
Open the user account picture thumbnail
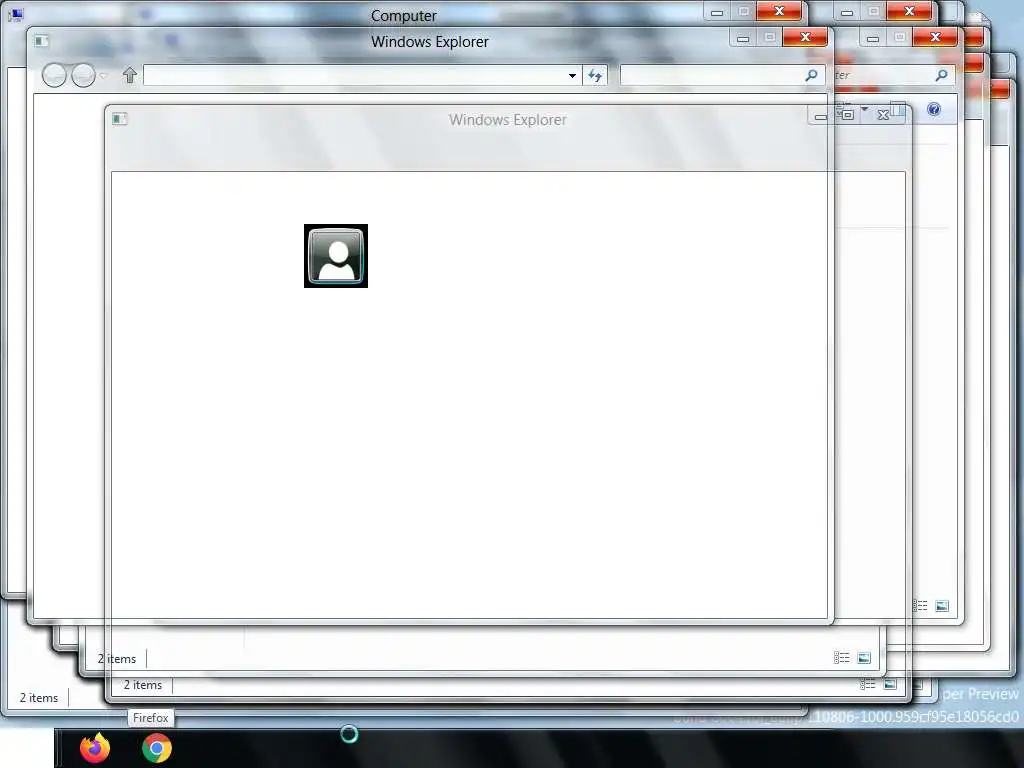coord(336,256)
